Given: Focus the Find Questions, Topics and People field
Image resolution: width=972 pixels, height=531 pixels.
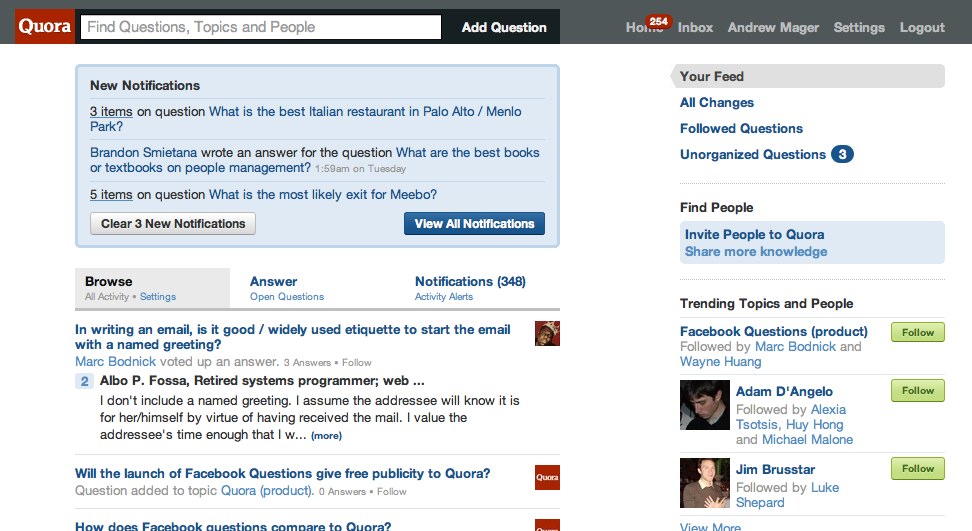Looking at the screenshot, I should point(261,27).
